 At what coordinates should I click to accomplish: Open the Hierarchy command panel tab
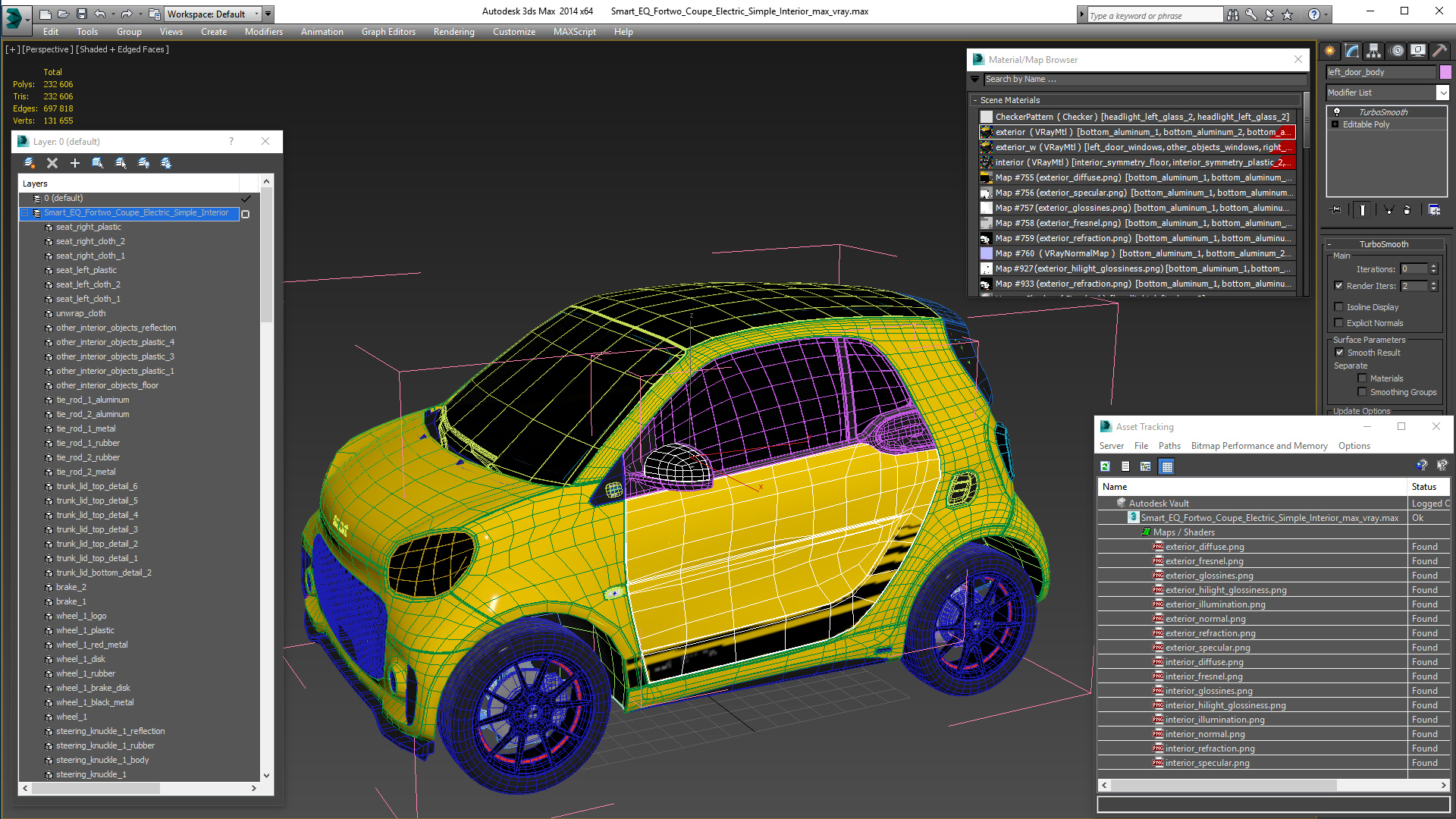point(1374,51)
